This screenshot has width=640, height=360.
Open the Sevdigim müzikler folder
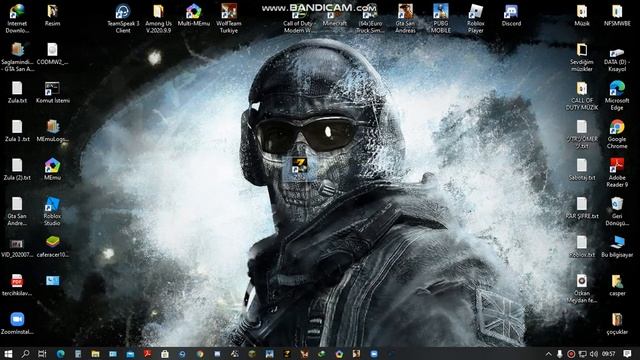(x=582, y=57)
